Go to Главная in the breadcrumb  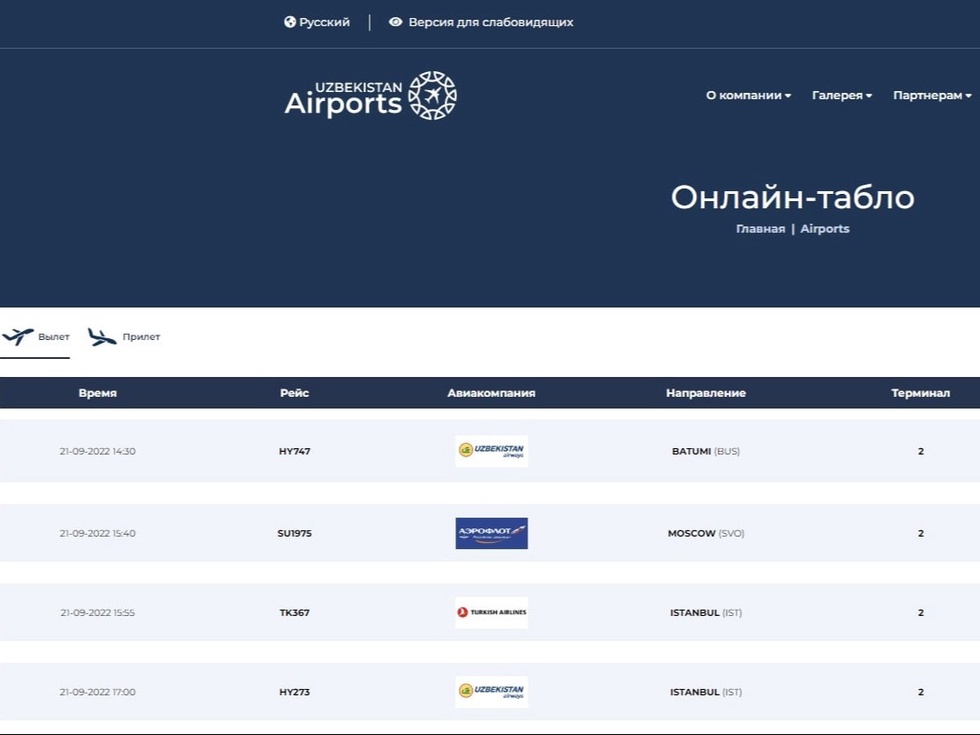[x=760, y=229]
